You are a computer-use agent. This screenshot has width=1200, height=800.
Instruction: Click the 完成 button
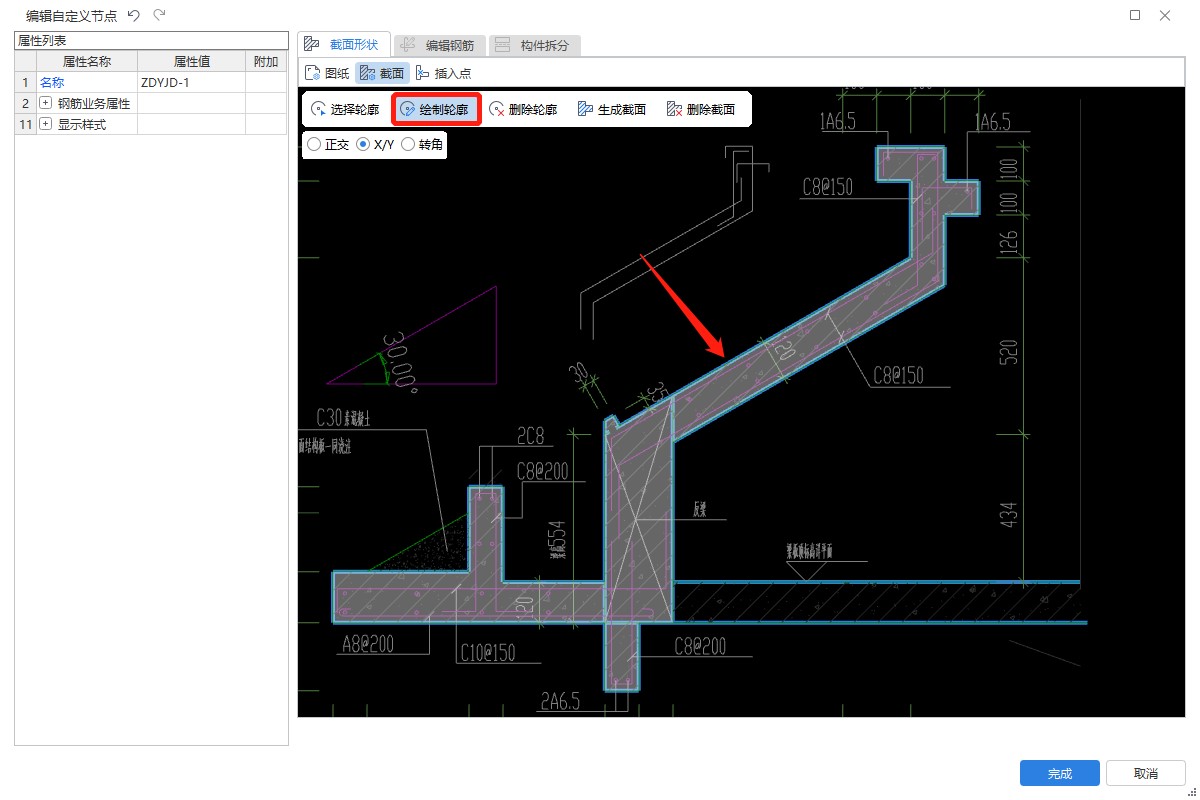(x=1060, y=773)
